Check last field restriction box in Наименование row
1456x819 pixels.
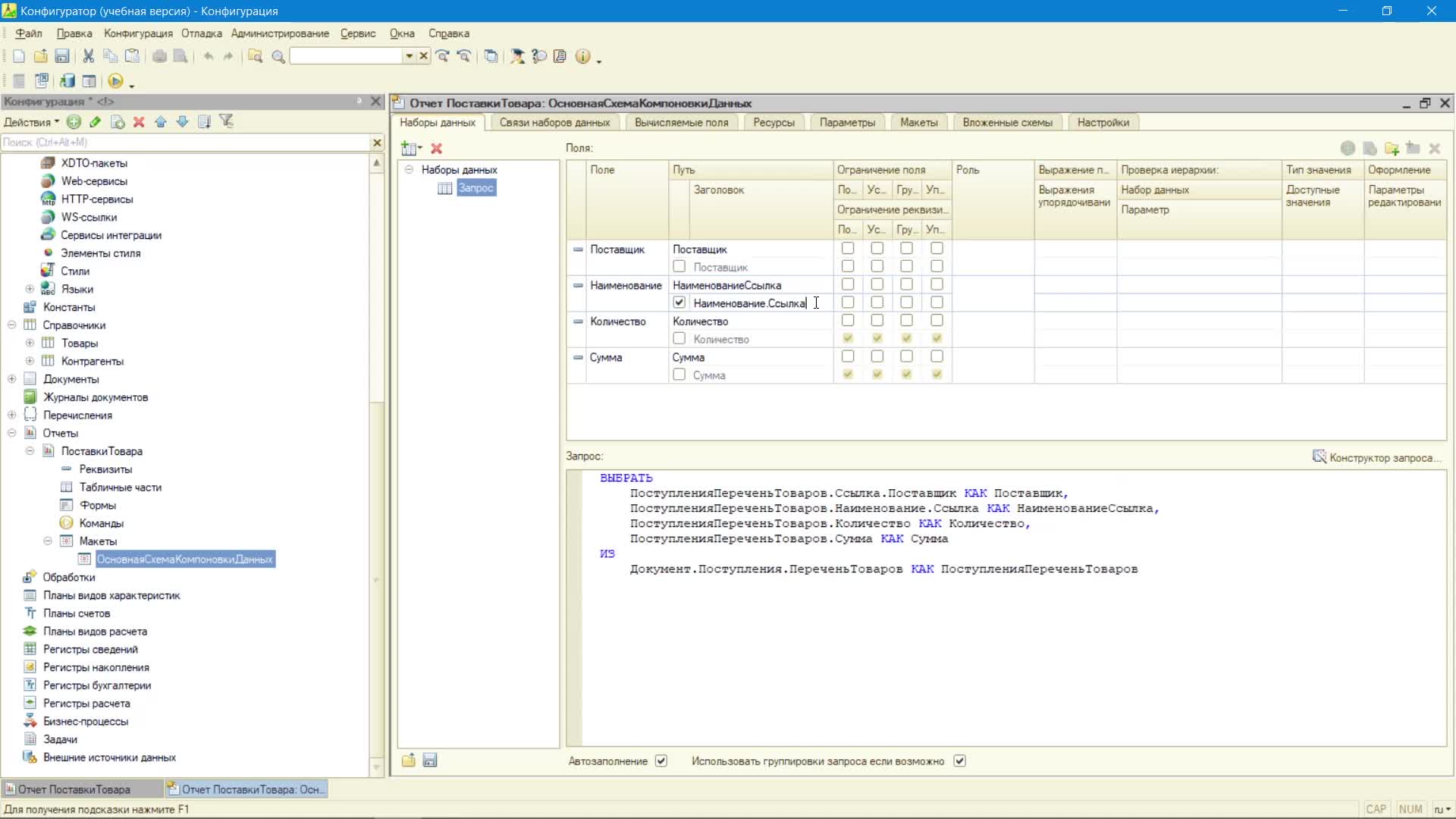[937, 284]
